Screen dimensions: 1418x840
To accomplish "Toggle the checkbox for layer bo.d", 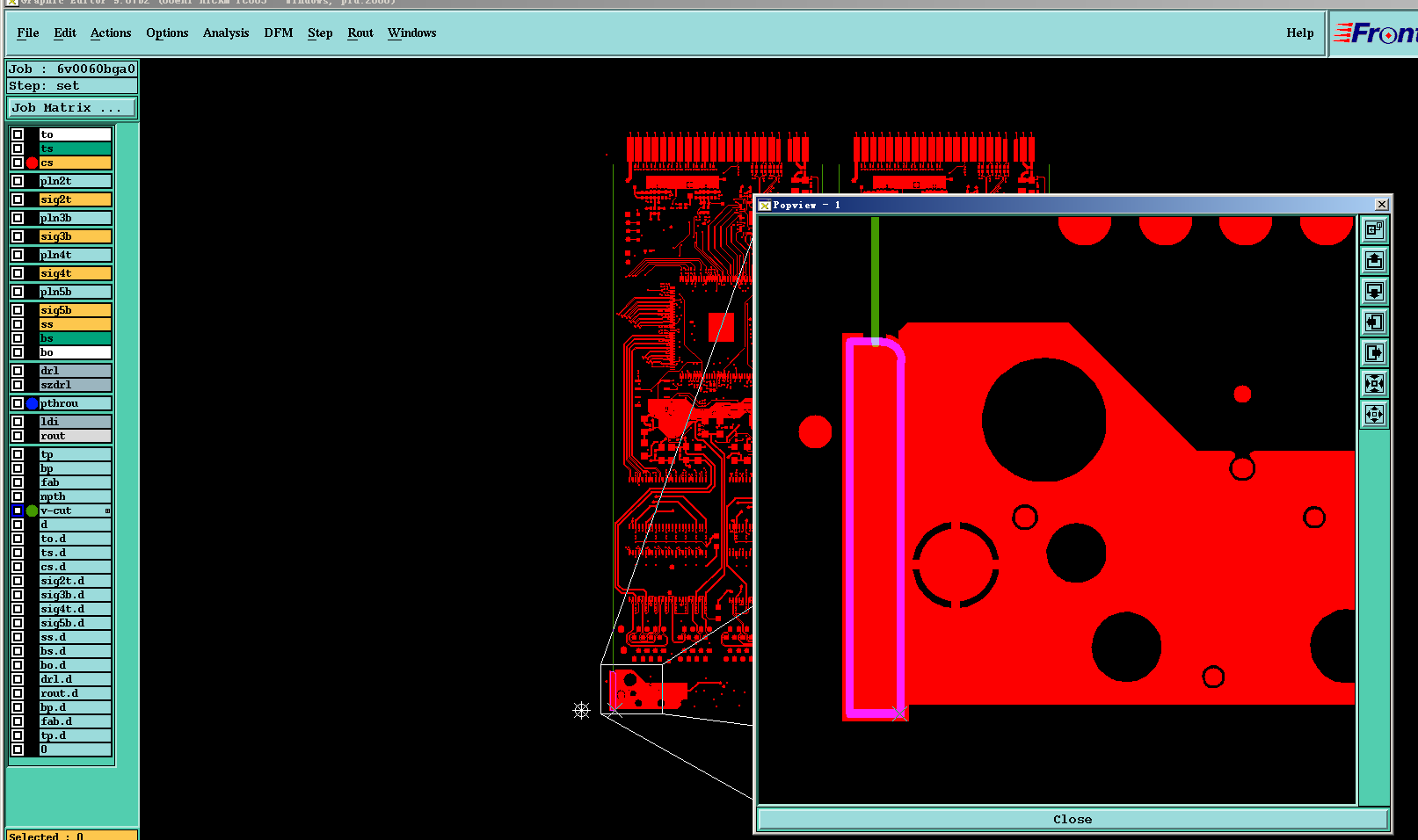I will click(18, 665).
